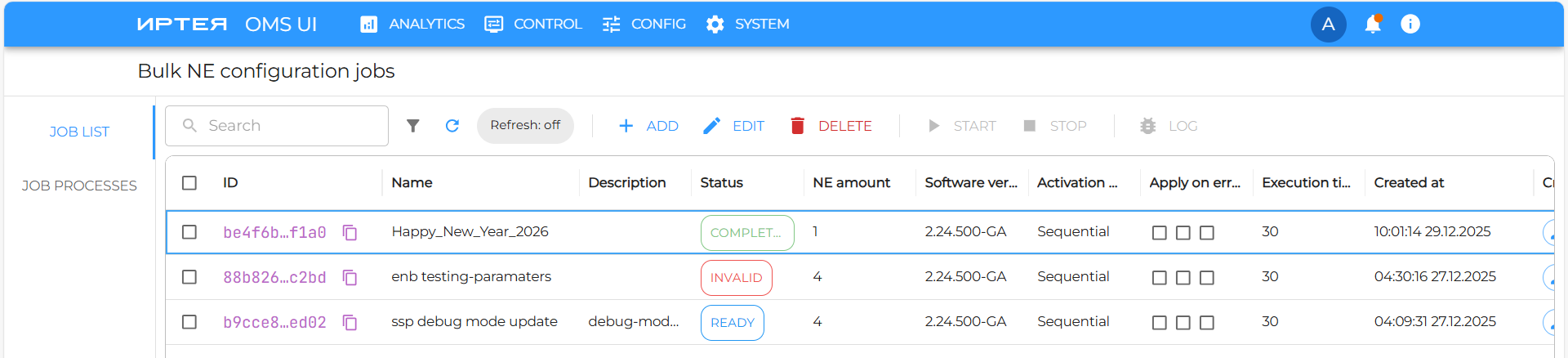The width and height of the screenshot is (1568, 358).
Task: Click the enb testing-paramaters job name
Action: pyautogui.click(x=471, y=277)
